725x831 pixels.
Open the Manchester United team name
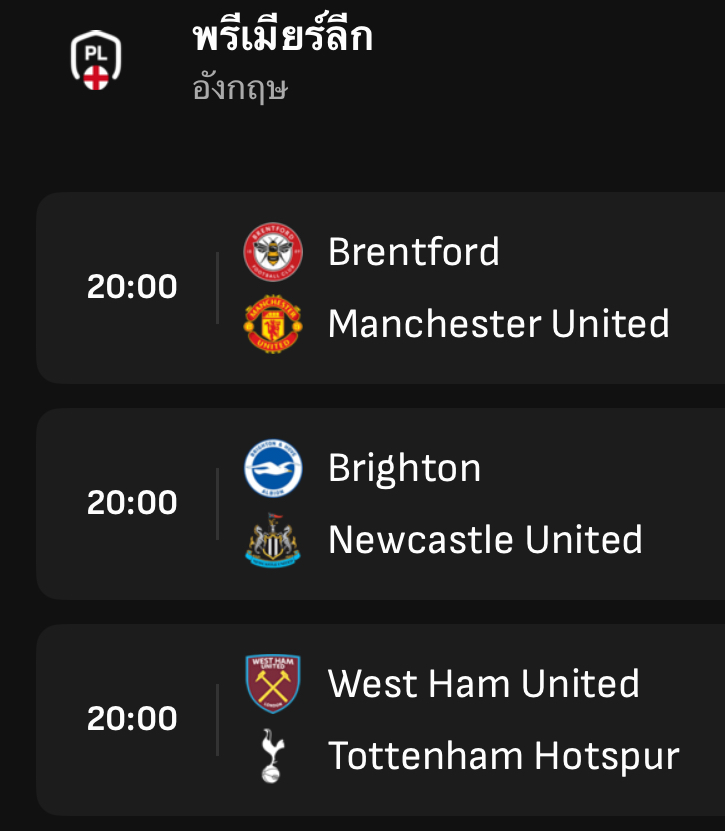(x=499, y=324)
